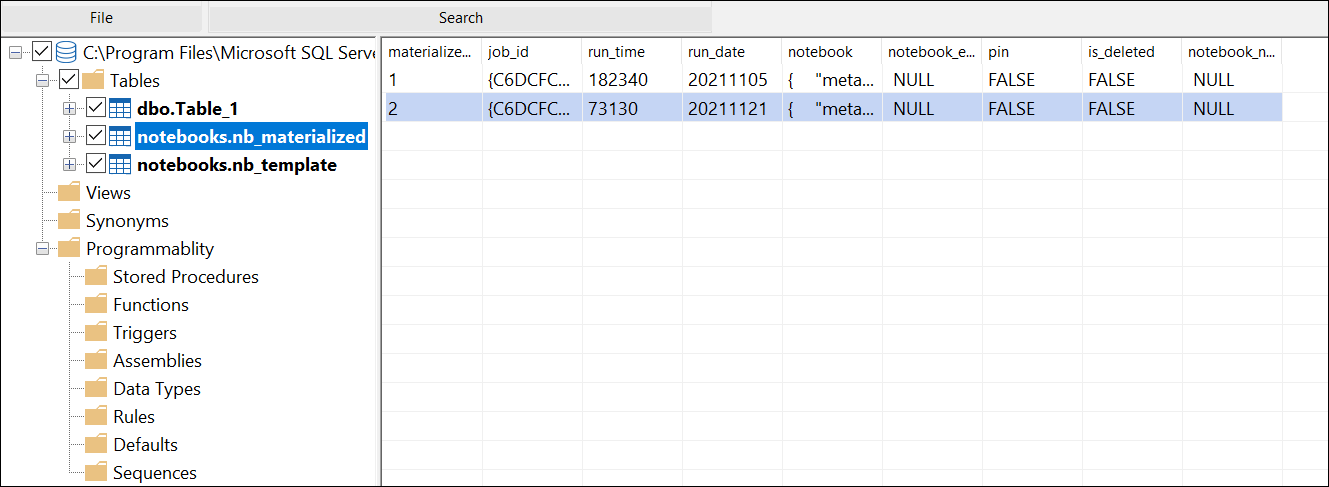Click the Defaults folder icon
Viewport: 1329px width, 487px height.
click(96, 444)
